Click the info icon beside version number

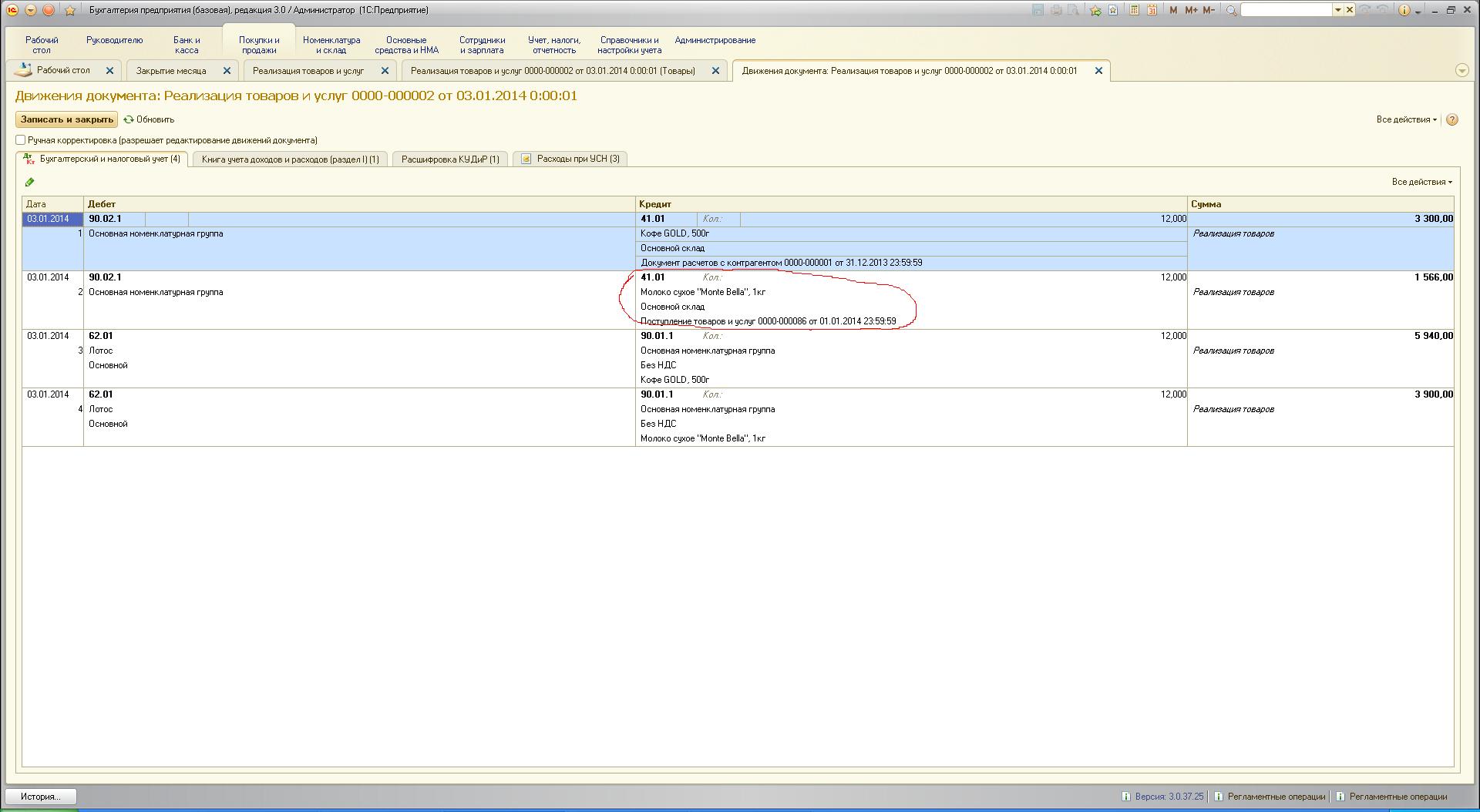coord(1126,797)
